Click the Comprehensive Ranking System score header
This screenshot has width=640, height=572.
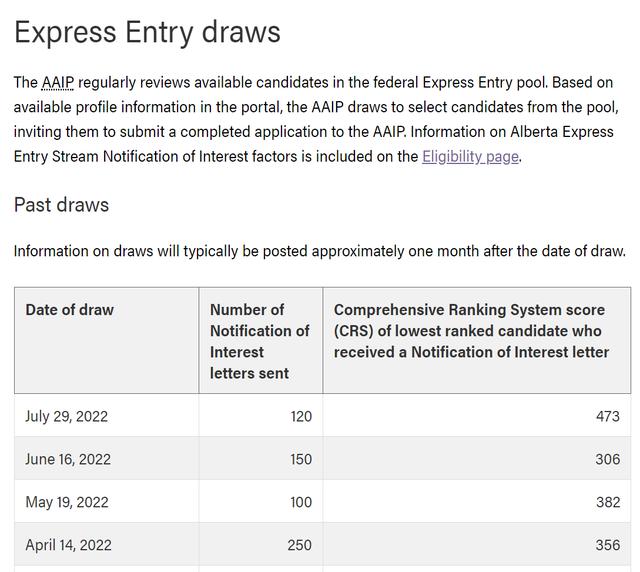coord(477,341)
